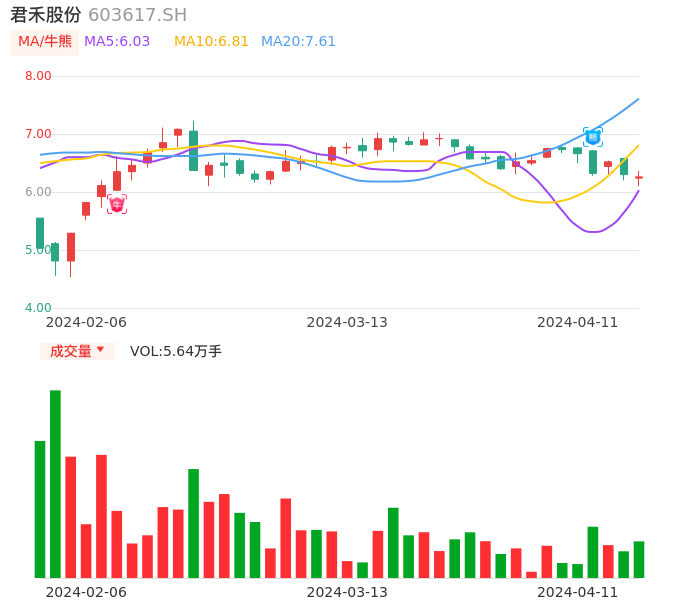686x606 pixels.
Task: Toggle the MA/牛熊 indicator button
Action: 45,42
